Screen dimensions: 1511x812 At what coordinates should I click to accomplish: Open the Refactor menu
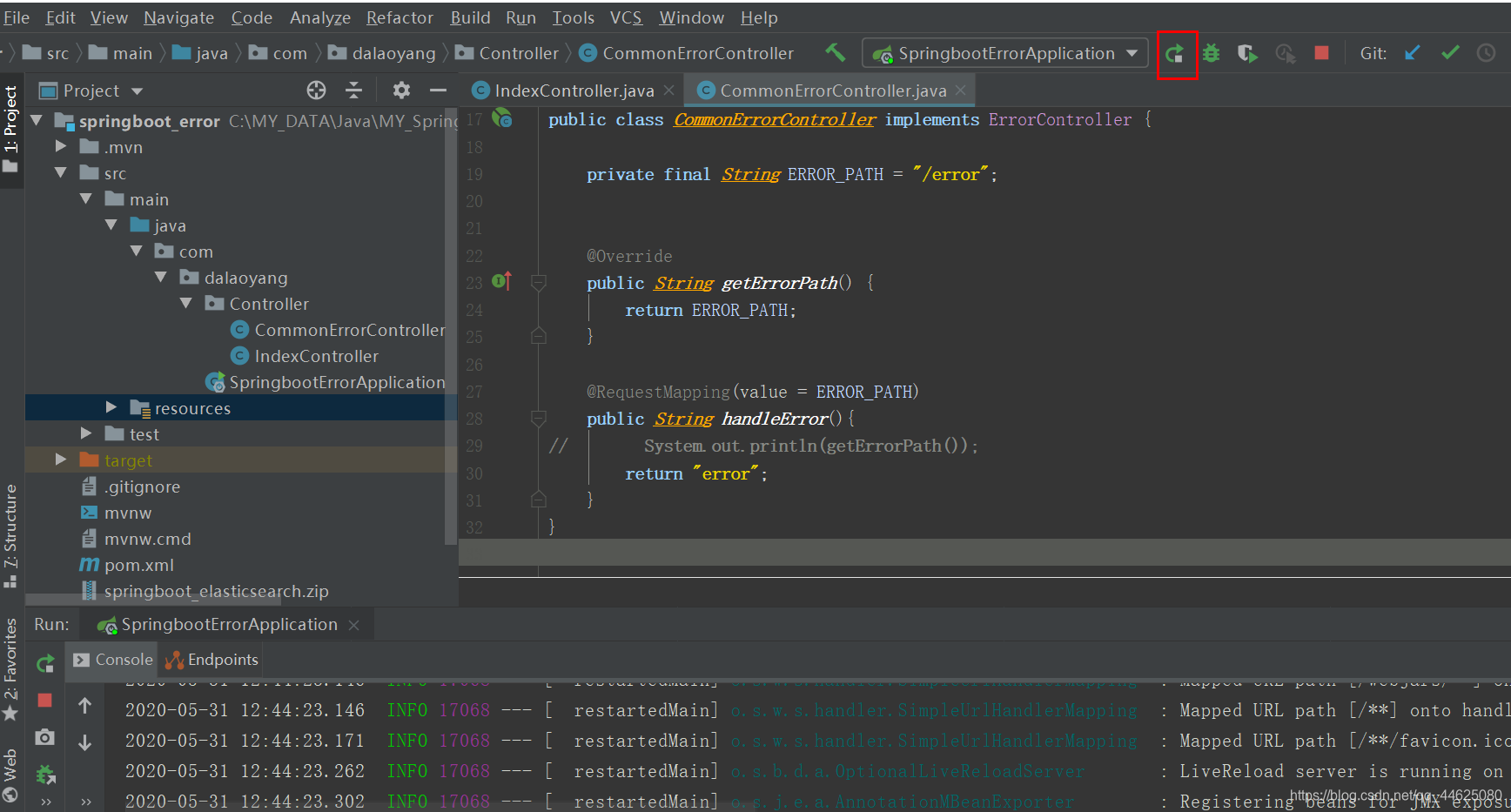pos(400,17)
